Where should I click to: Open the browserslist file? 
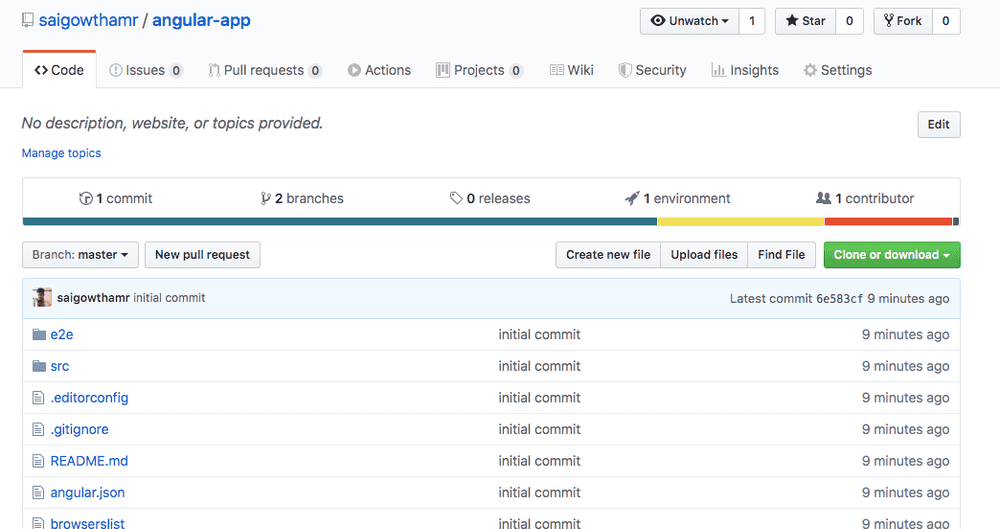[x=88, y=523]
